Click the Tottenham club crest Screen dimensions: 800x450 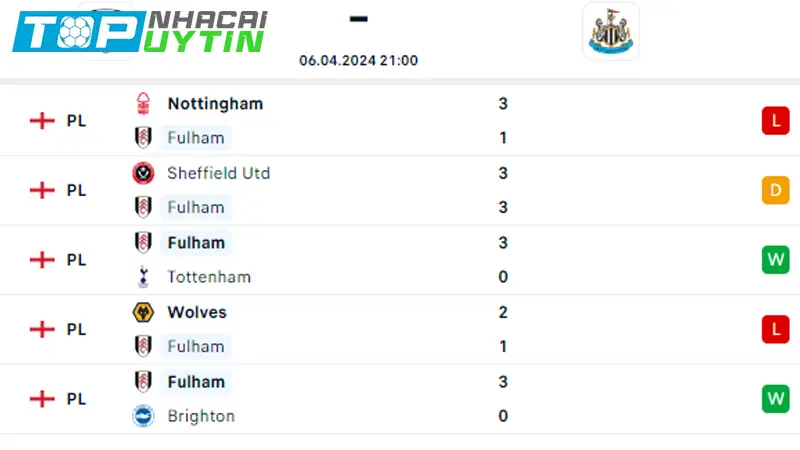pyautogui.click(x=143, y=277)
